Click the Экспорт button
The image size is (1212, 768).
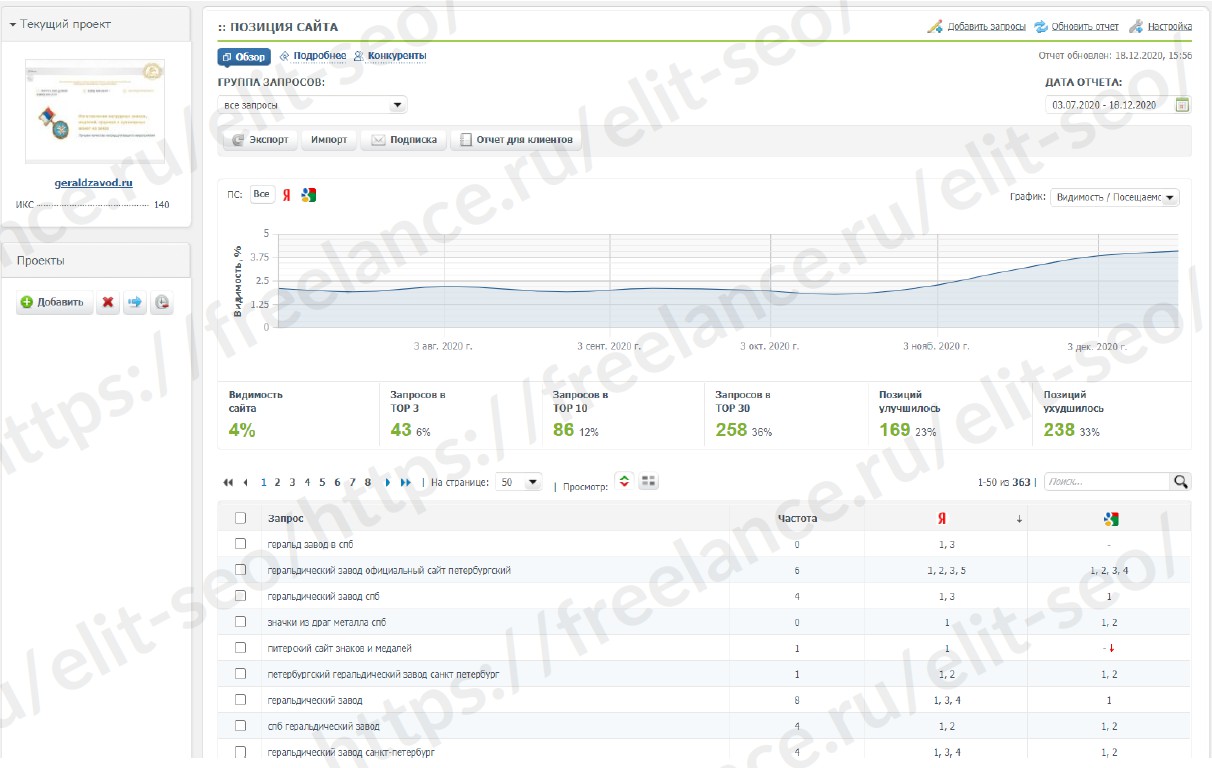click(x=260, y=140)
